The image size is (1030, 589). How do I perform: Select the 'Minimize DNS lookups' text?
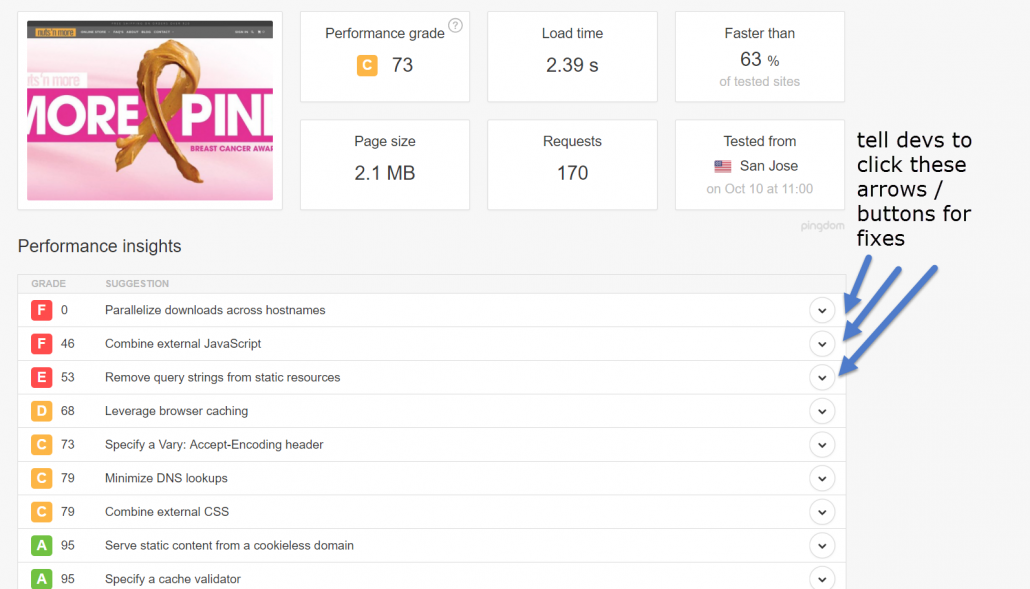point(166,478)
